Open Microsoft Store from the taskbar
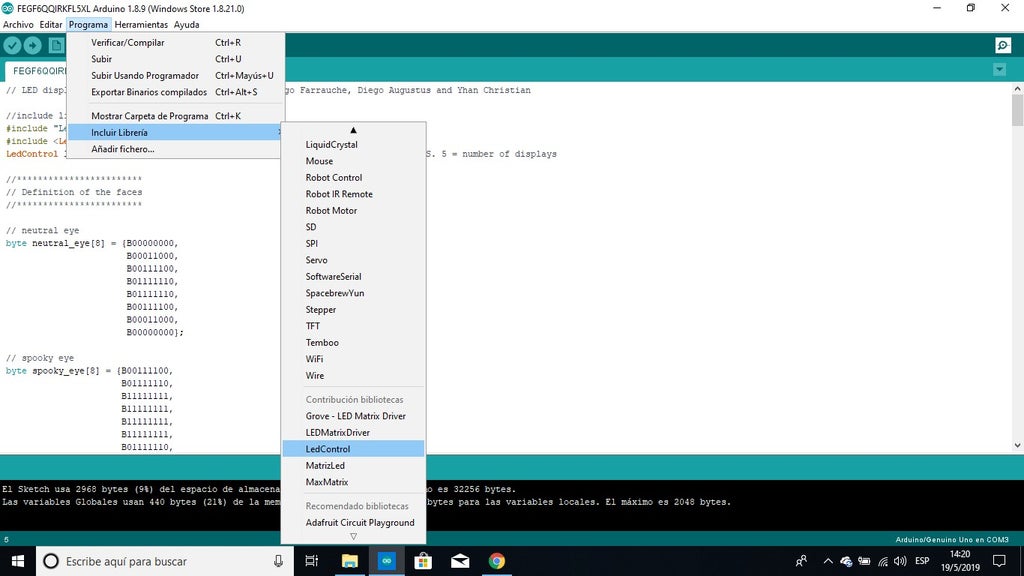1024x576 pixels. pos(423,561)
